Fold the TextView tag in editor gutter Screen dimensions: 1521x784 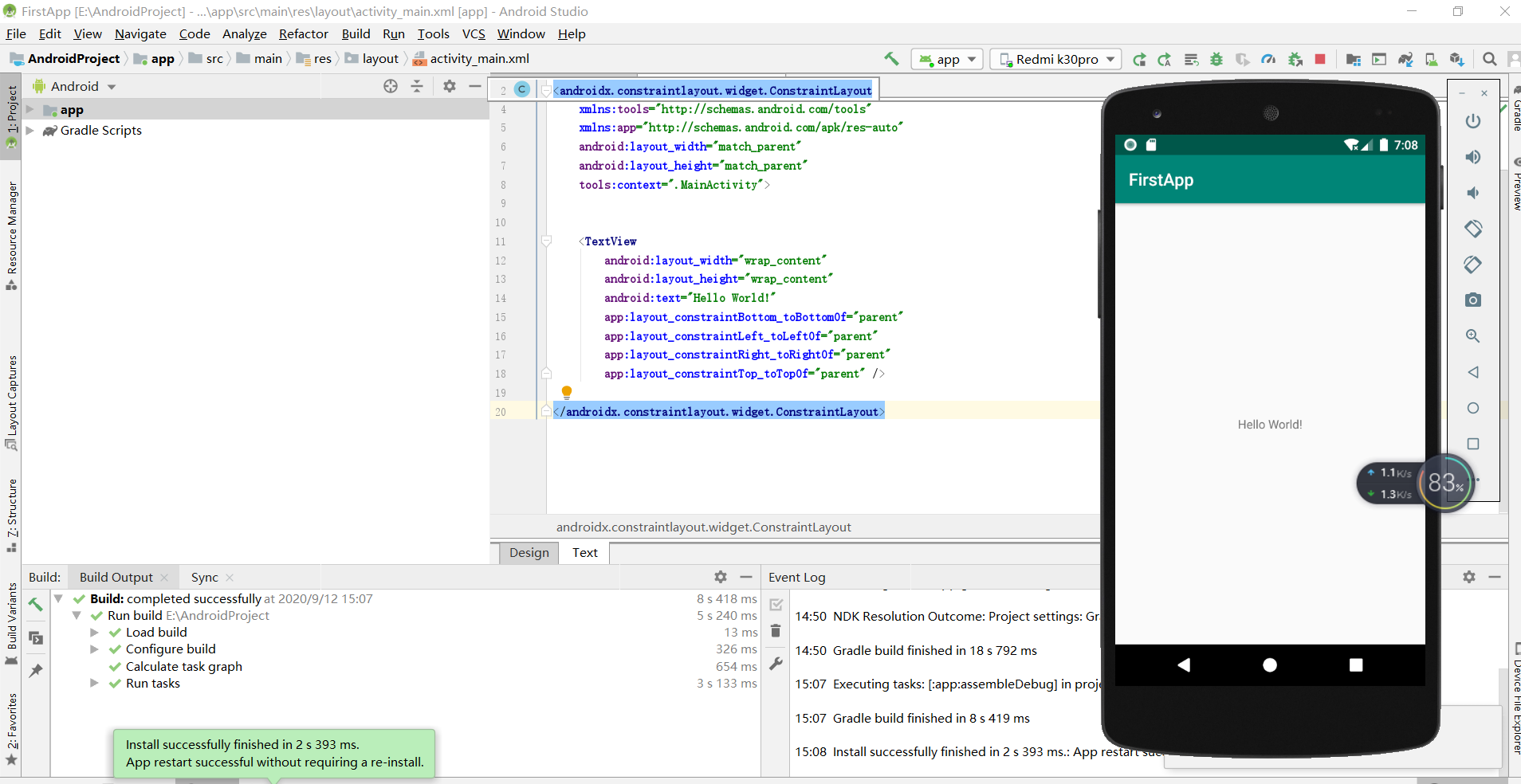[x=546, y=241]
